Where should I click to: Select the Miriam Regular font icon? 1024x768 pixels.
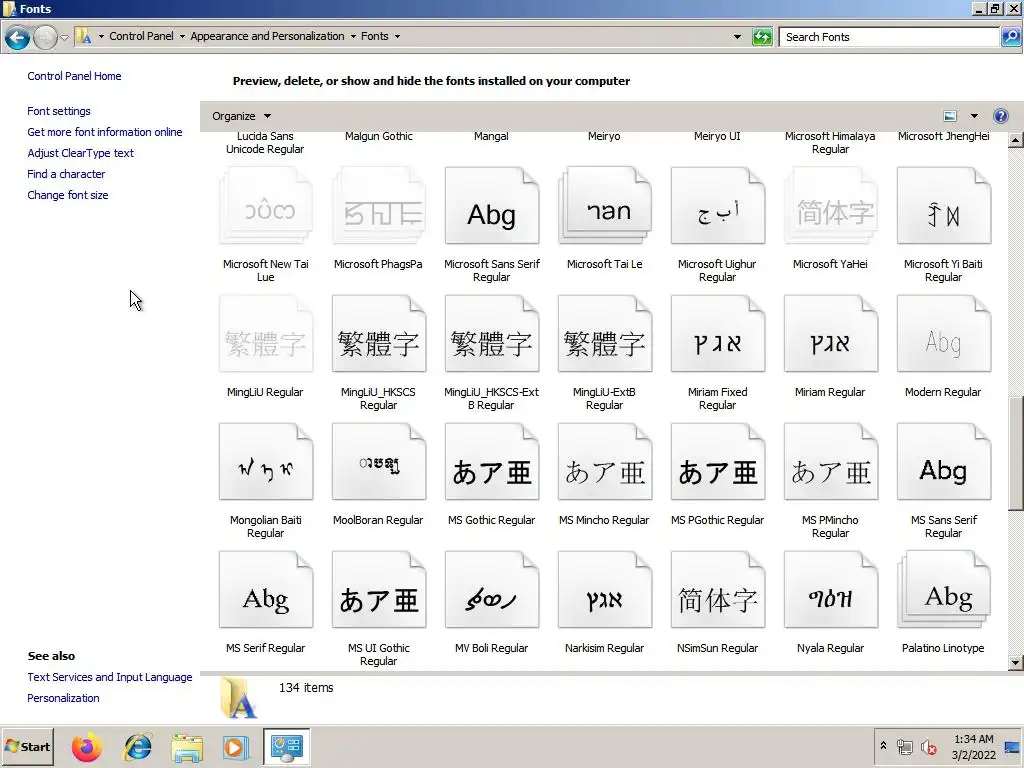(831, 334)
